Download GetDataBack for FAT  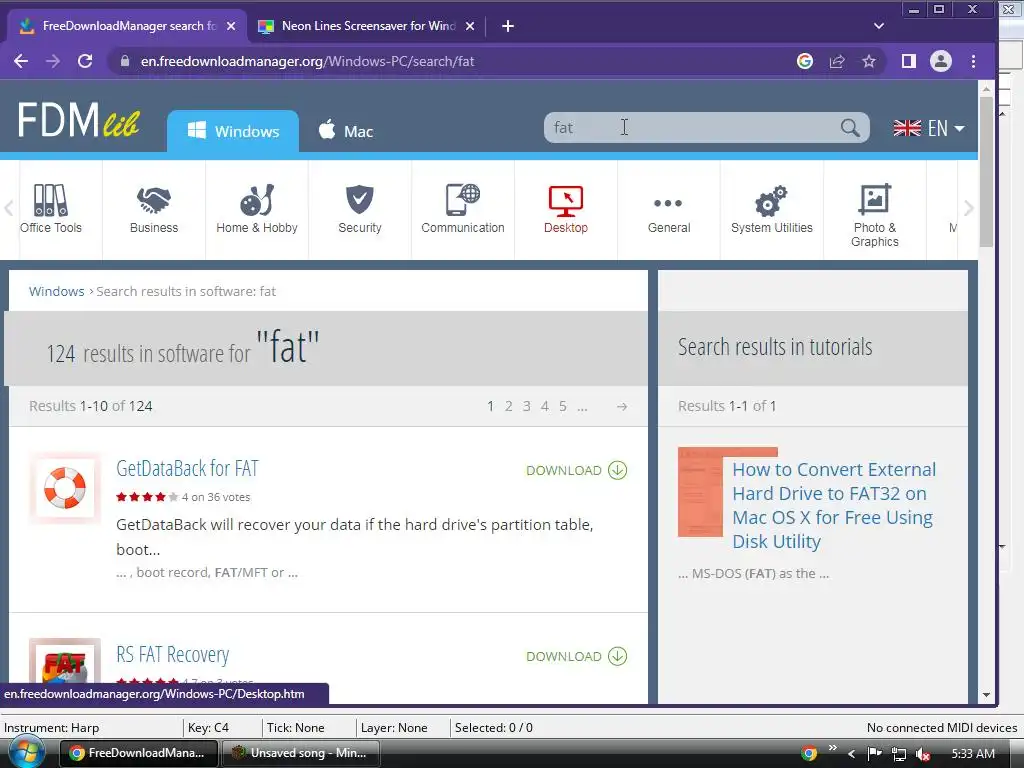coord(576,470)
